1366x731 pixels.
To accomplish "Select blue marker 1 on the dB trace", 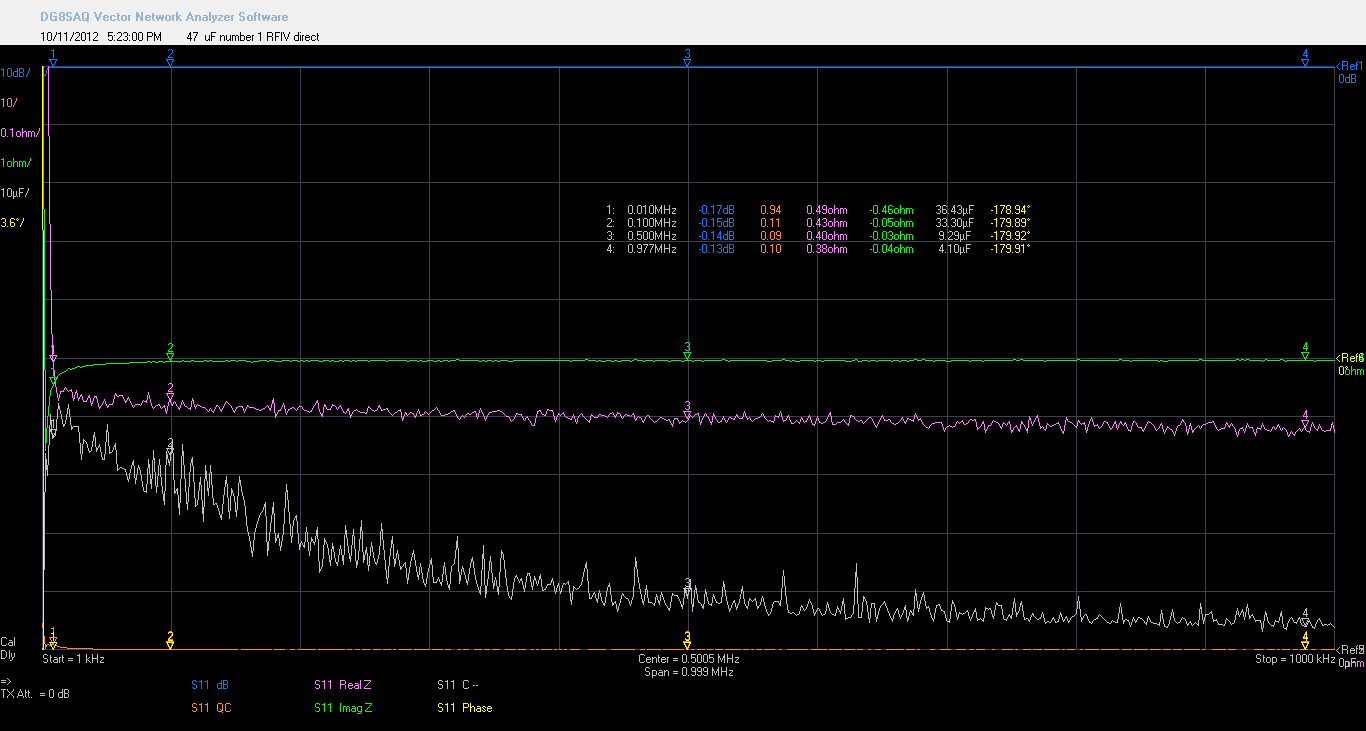I will (53, 58).
